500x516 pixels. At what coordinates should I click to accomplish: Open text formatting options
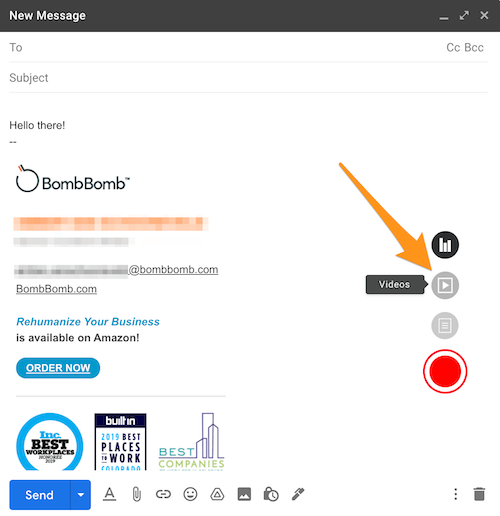coord(109,494)
